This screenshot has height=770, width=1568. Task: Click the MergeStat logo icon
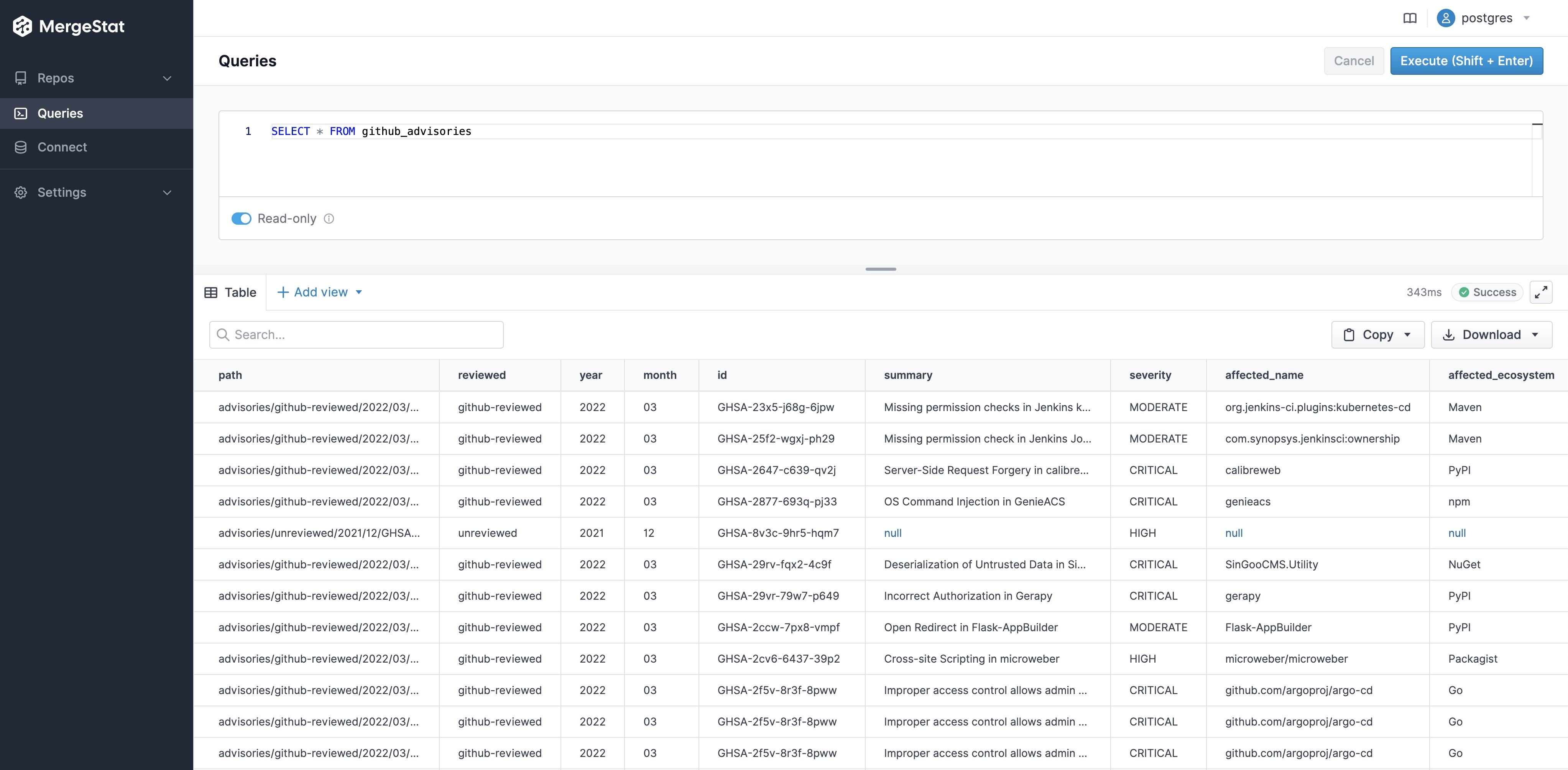click(x=23, y=26)
